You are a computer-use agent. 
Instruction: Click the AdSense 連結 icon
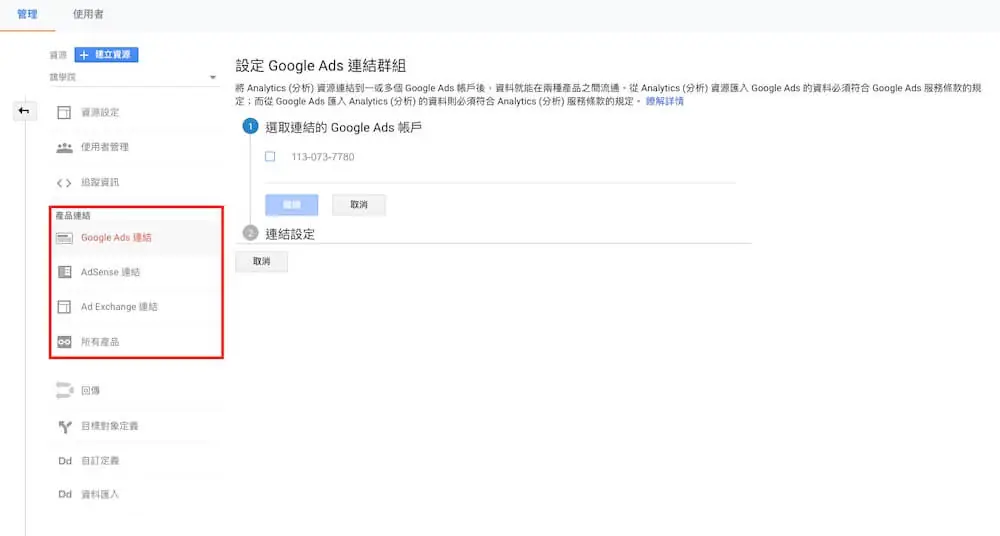(64, 272)
